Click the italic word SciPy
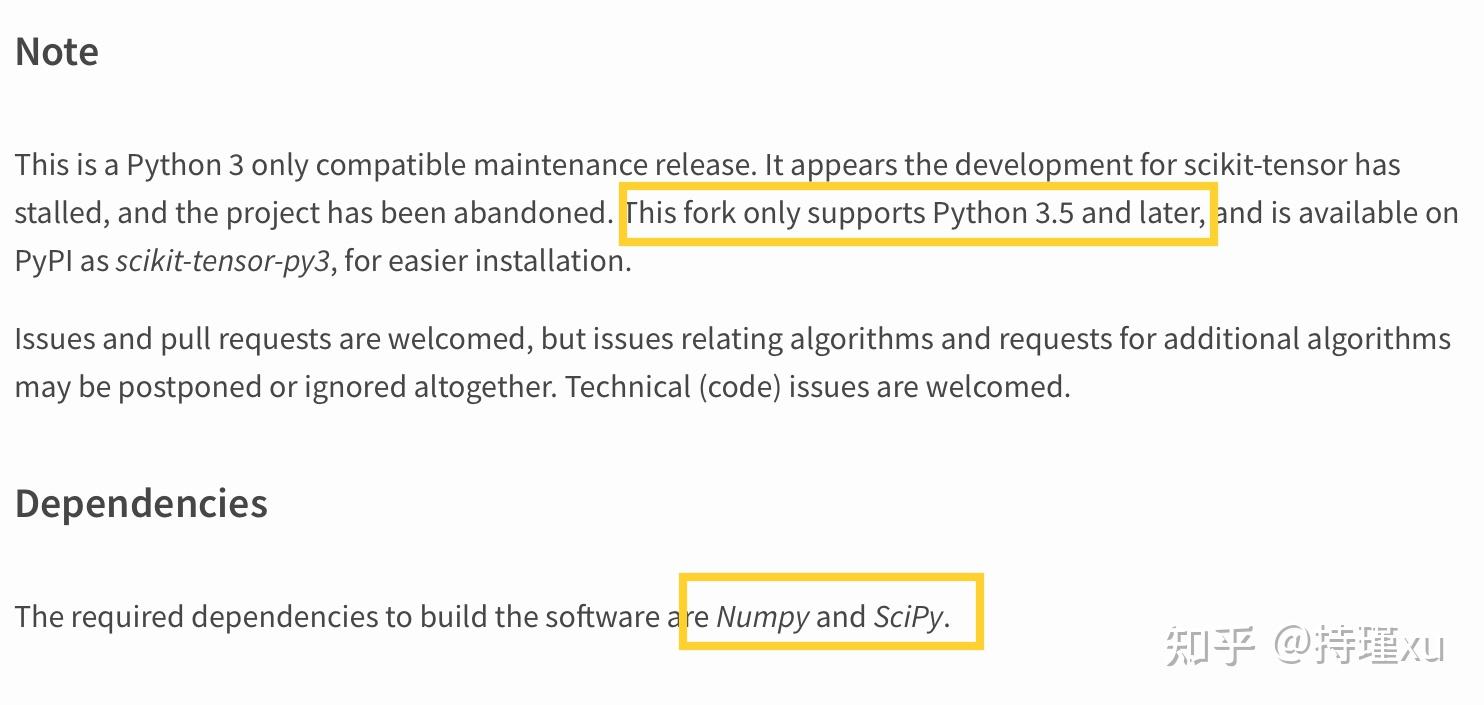This screenshot has height=705, width=1484. tap(908, 617)
